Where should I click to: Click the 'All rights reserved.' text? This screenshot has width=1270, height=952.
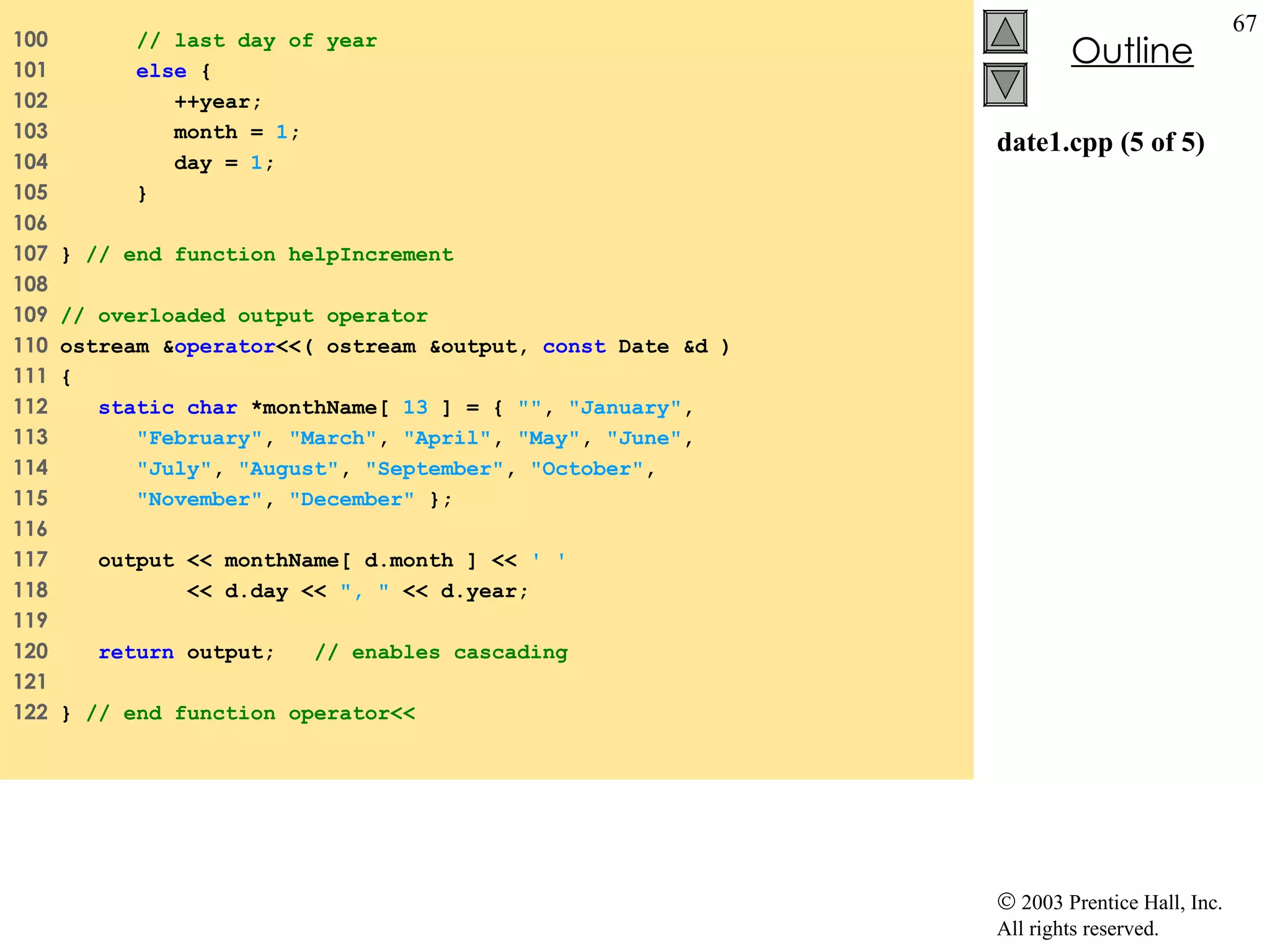coord(1077,929)
